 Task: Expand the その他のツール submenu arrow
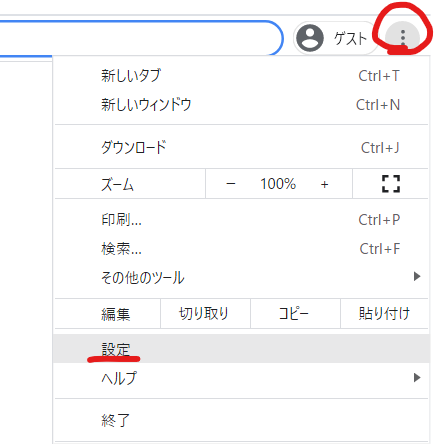point(417,276)
